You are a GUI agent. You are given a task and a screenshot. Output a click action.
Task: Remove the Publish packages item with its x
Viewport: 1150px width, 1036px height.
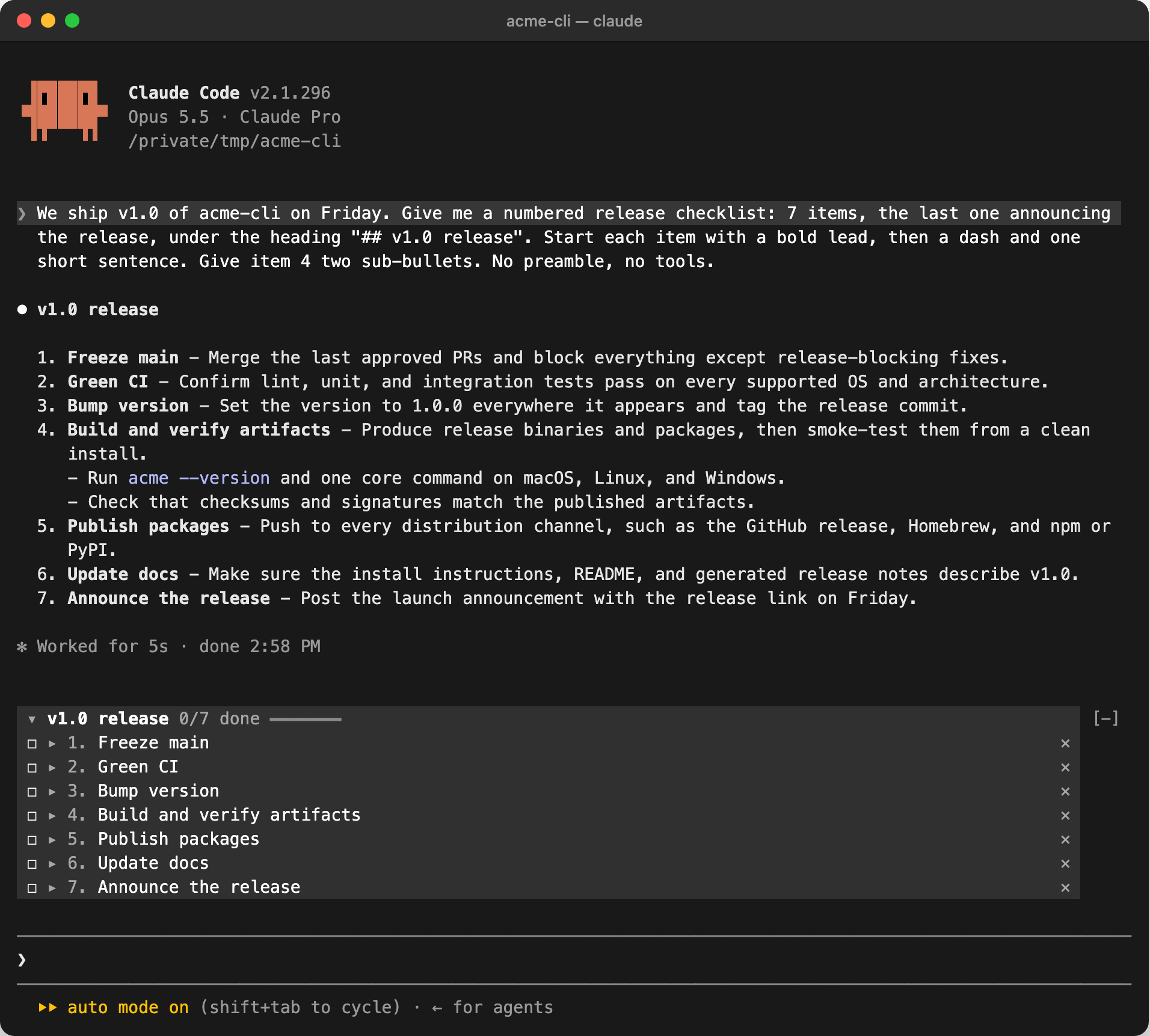pos(1065,840)
